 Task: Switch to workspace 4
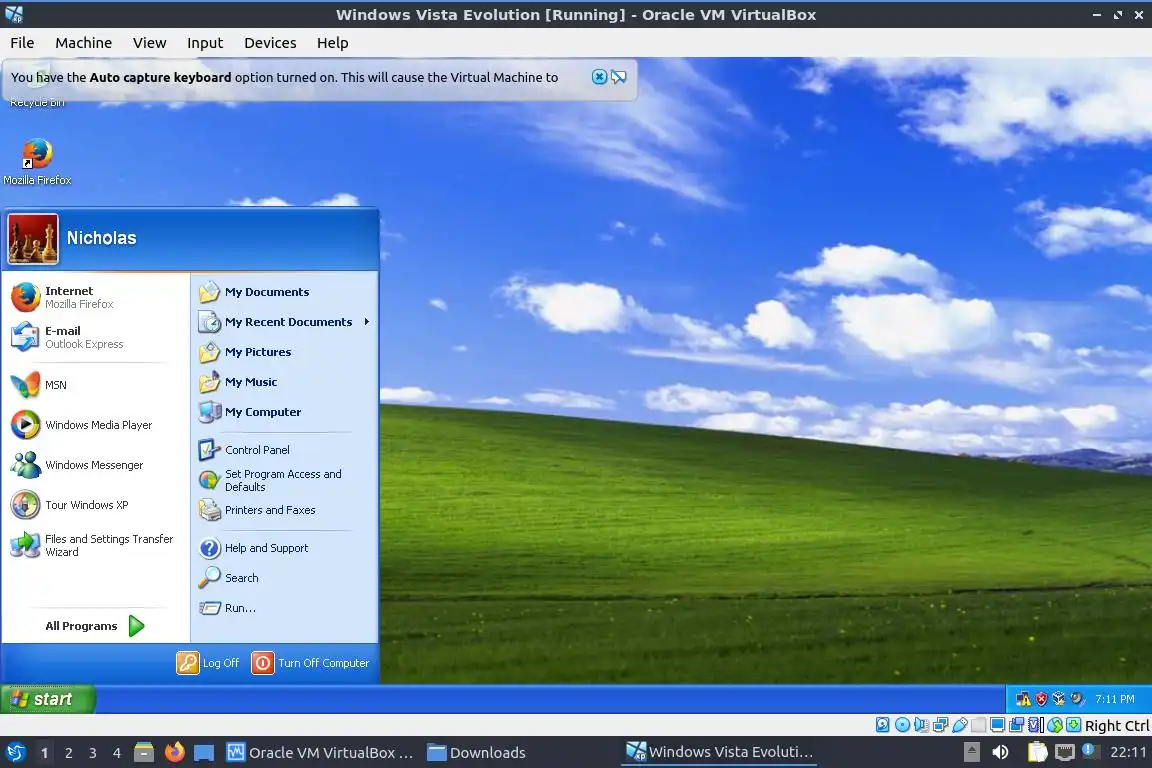117,753
